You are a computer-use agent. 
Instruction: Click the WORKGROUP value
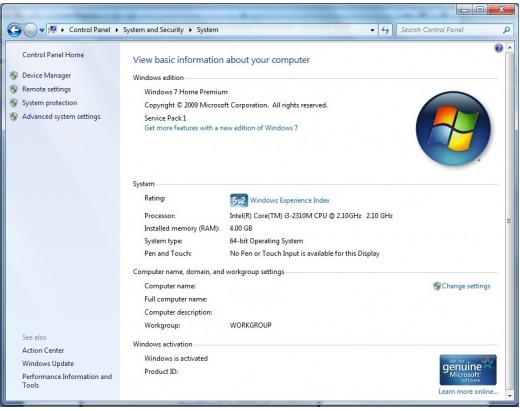coord(251,325)
